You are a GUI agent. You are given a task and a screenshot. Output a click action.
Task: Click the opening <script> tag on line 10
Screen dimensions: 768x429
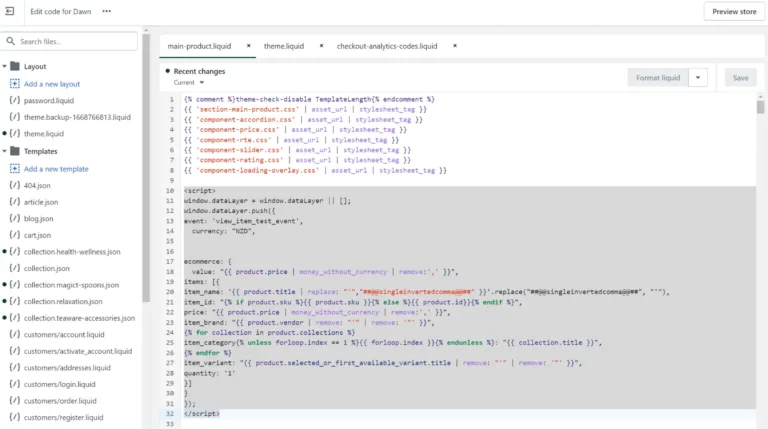(200, 191)
